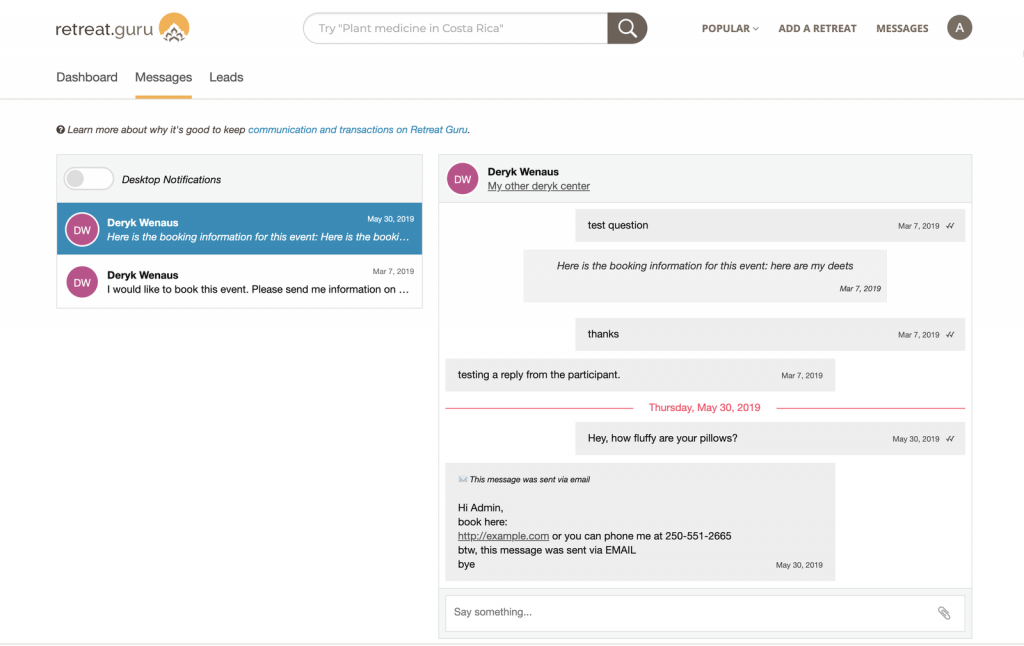Click DW avatar on the May 30 conversation
Image resolution: width=1024 pixels, height=646 pixels.
[x=81, y=230]
